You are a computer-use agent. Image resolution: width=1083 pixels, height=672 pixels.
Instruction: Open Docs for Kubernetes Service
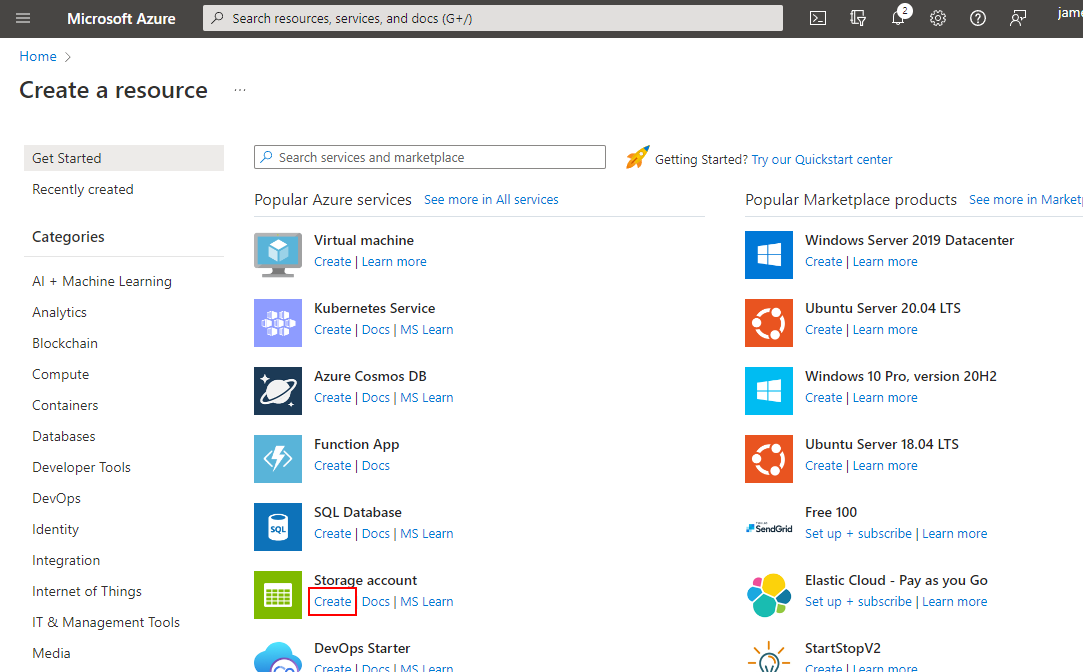click(x=376, y=329)
